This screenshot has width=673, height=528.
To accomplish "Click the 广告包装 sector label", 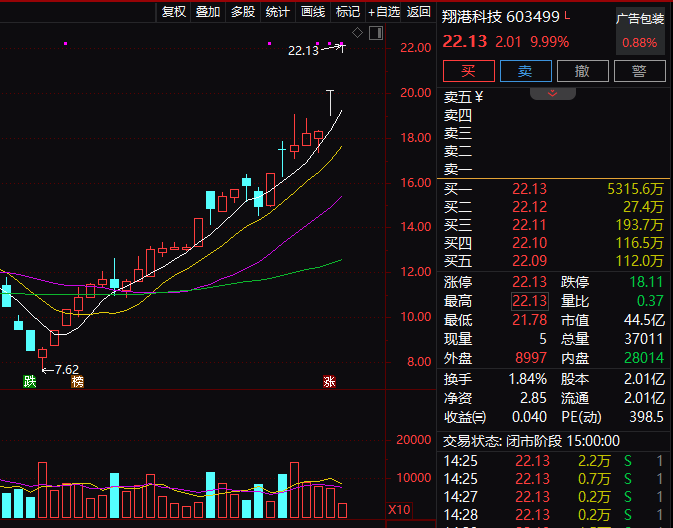I will [640, 19].
